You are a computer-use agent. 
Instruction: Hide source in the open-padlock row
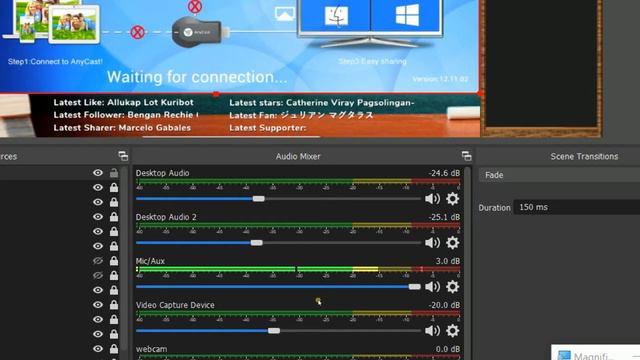(x=98, y=173)
